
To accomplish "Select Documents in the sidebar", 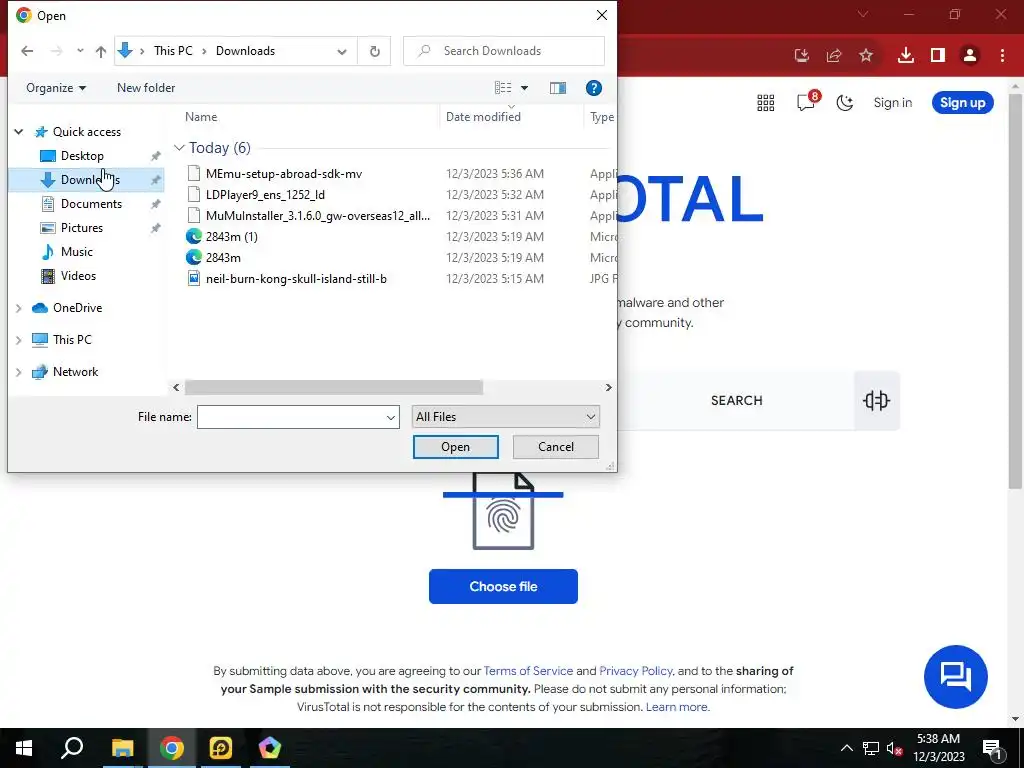I will [91, 204].
